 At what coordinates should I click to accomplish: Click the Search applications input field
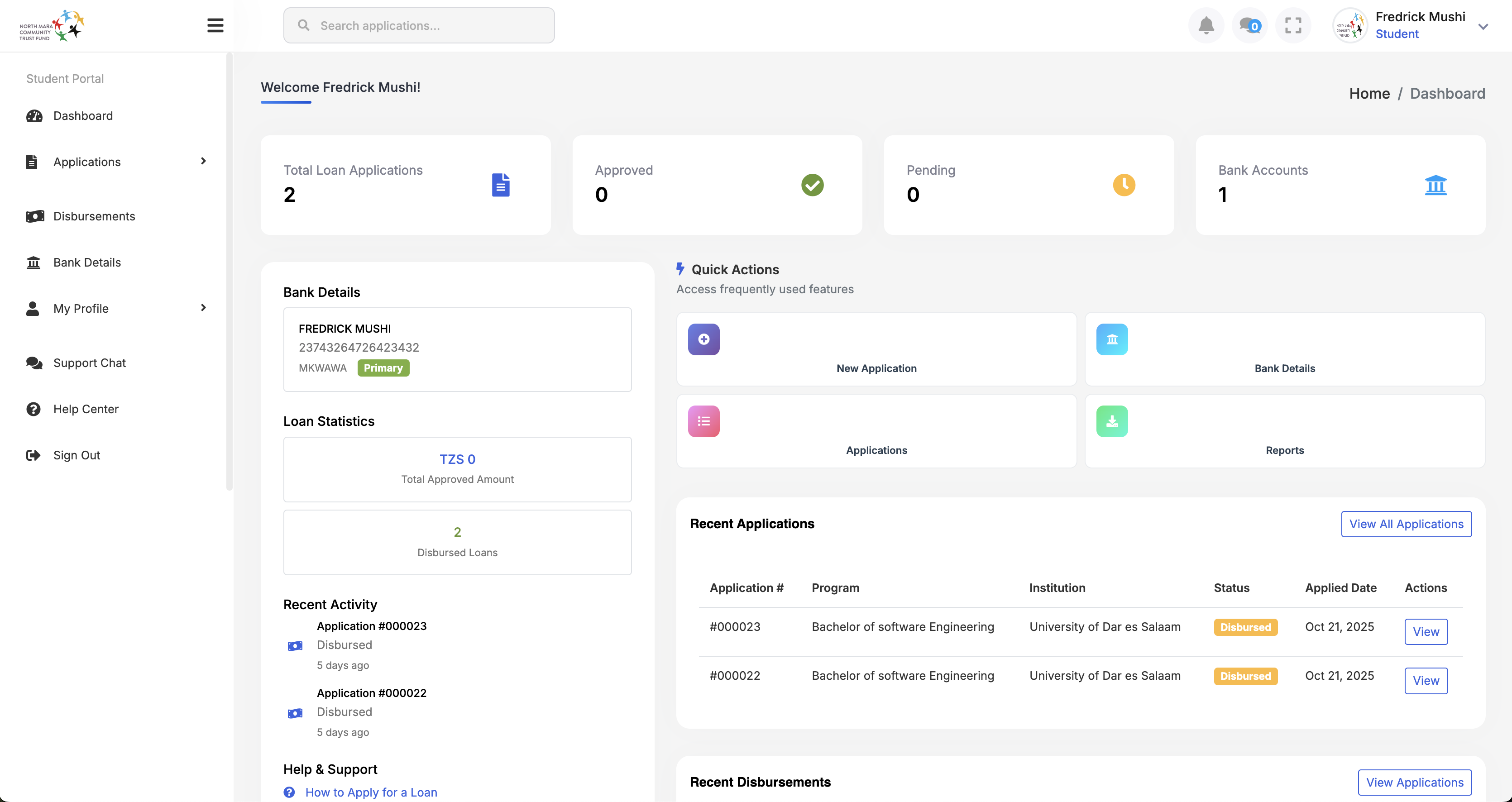coord(418,25)
